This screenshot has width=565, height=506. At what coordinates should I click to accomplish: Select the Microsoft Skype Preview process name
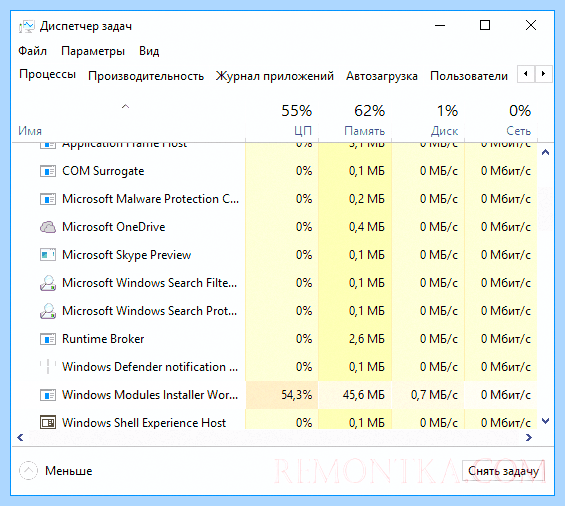coord(126,255)
